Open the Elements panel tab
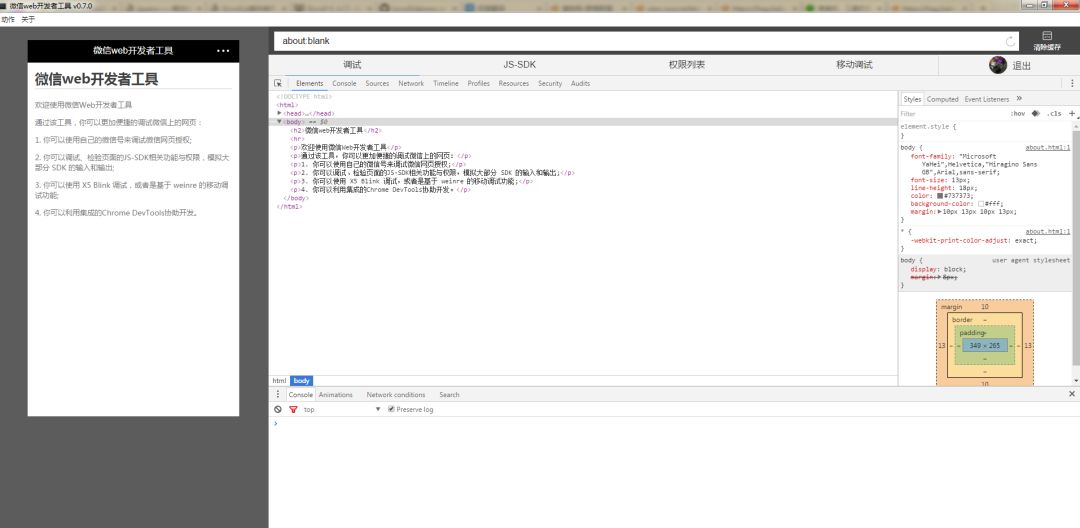This screenshot has height=528, width=1080. pyautogui.click(x=309, y=83)
